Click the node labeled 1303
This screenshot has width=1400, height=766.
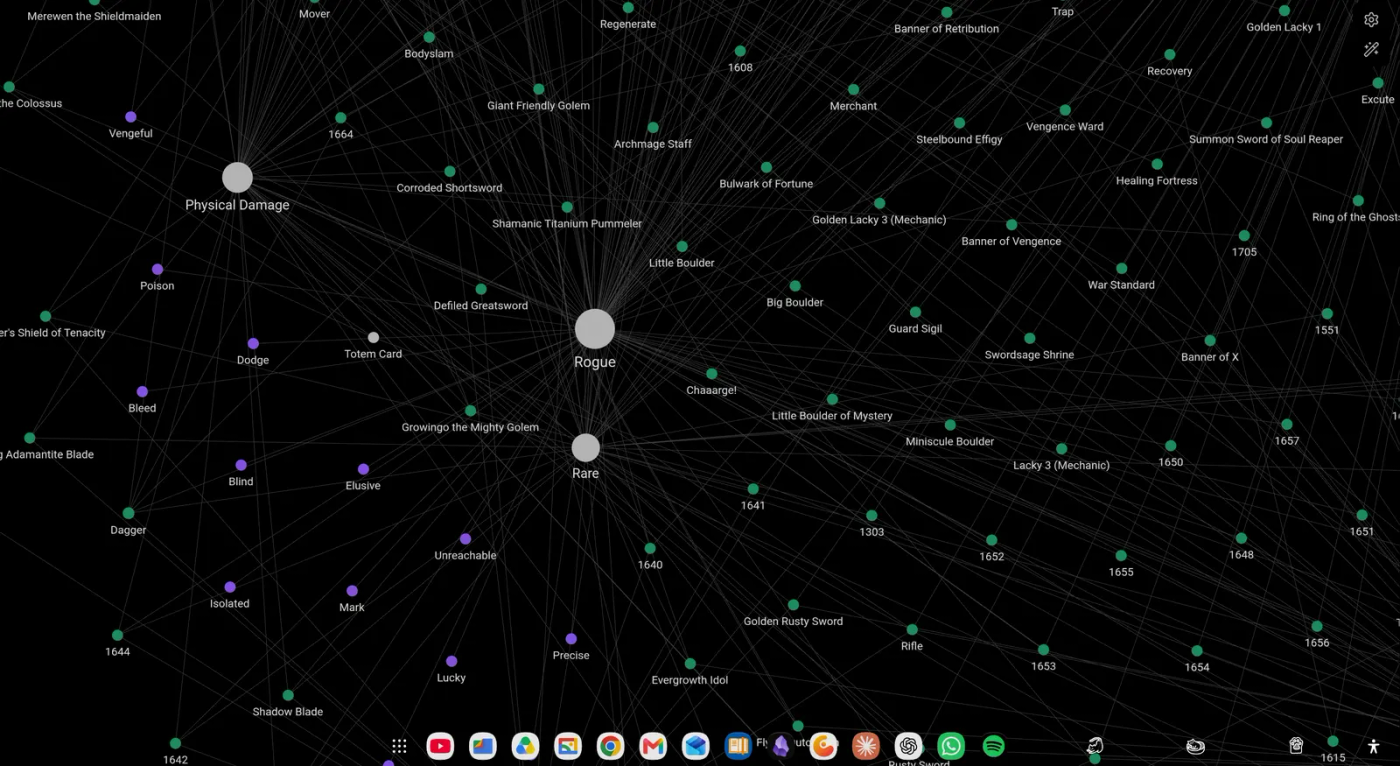tap(872, 515)
